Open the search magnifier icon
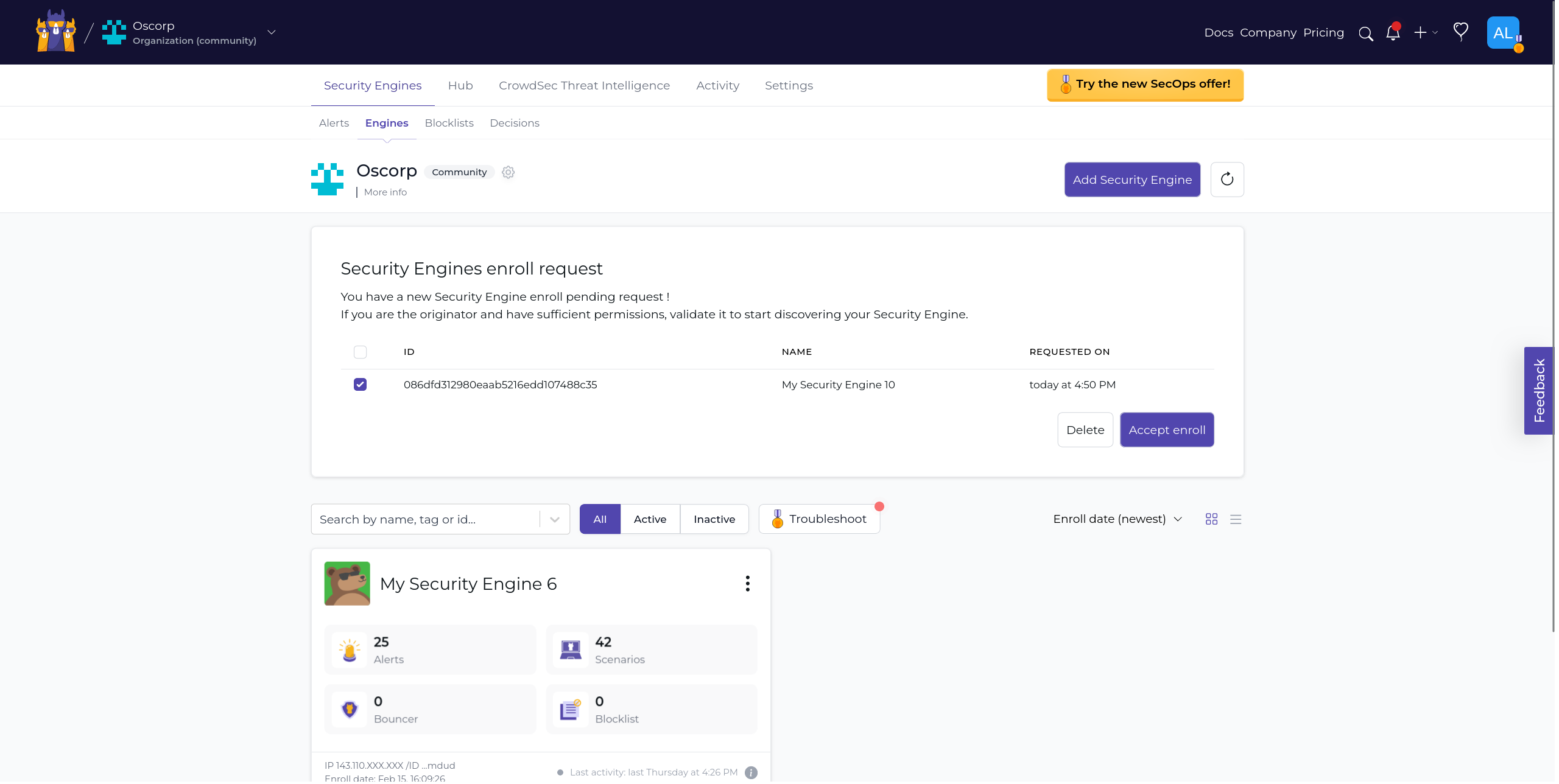 tap(1366, 33)
